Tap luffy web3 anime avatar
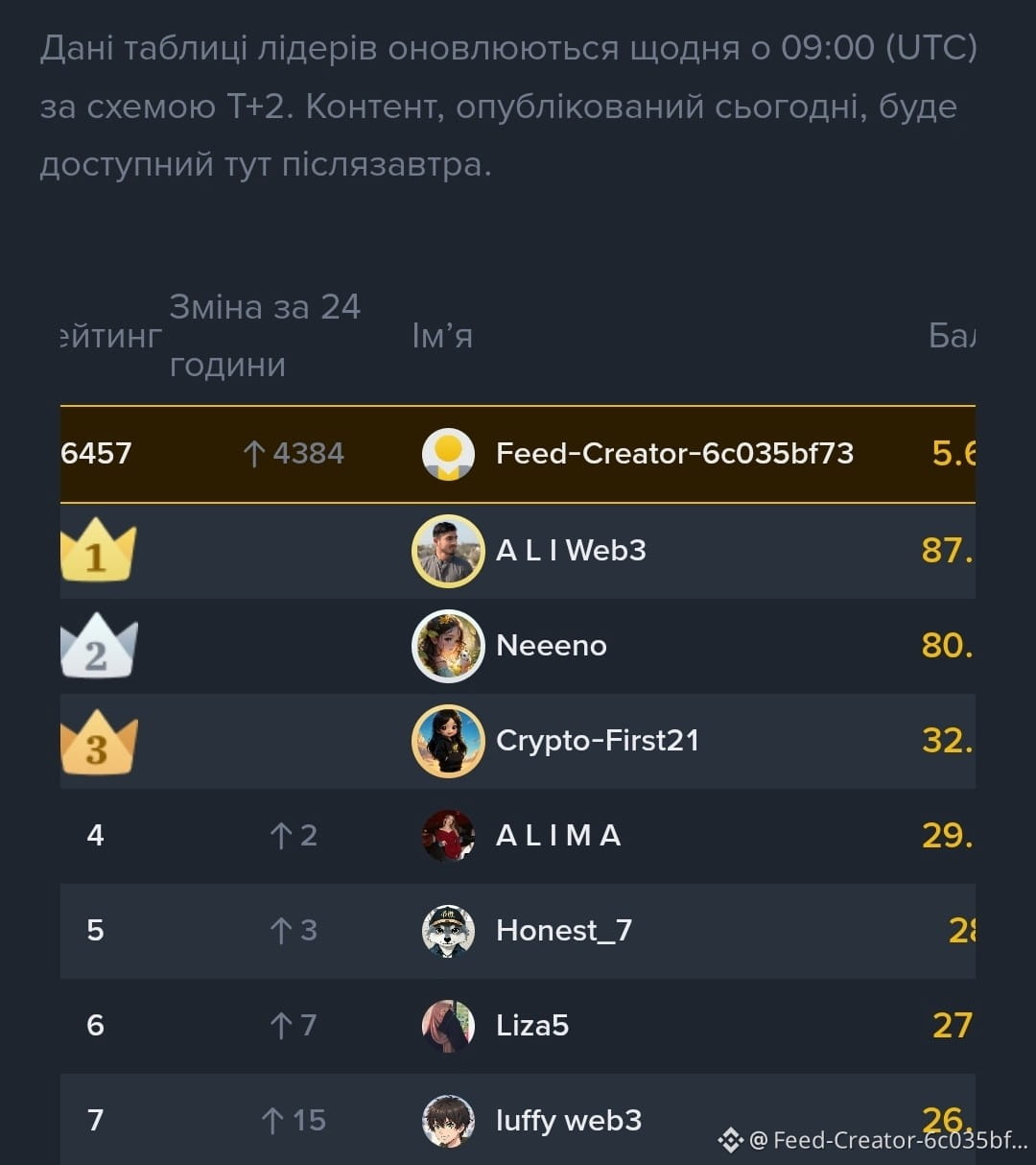This screenshot has width=1036, height=1165. (448, 1121)
